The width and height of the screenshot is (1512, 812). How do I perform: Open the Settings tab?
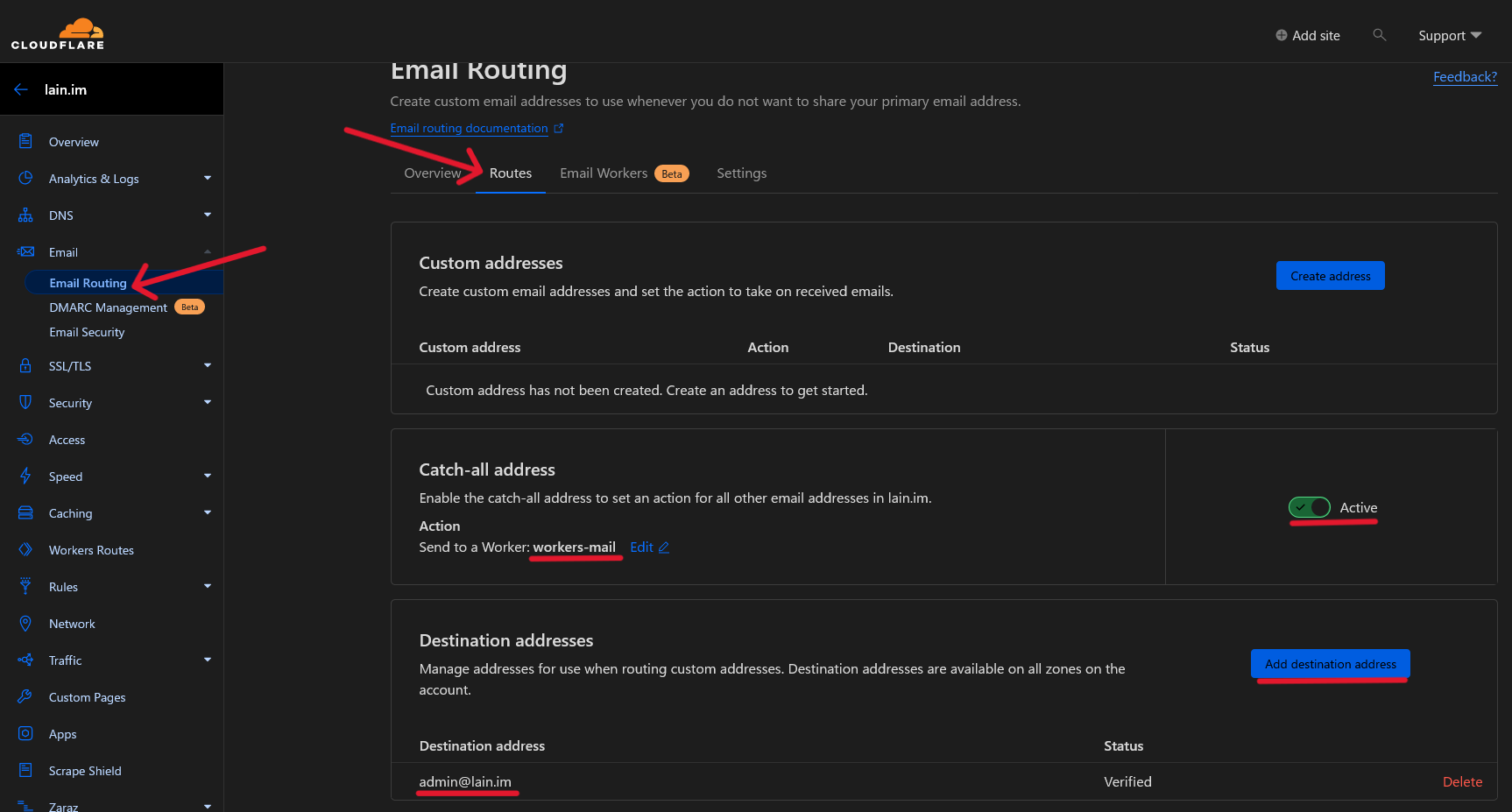741,173
